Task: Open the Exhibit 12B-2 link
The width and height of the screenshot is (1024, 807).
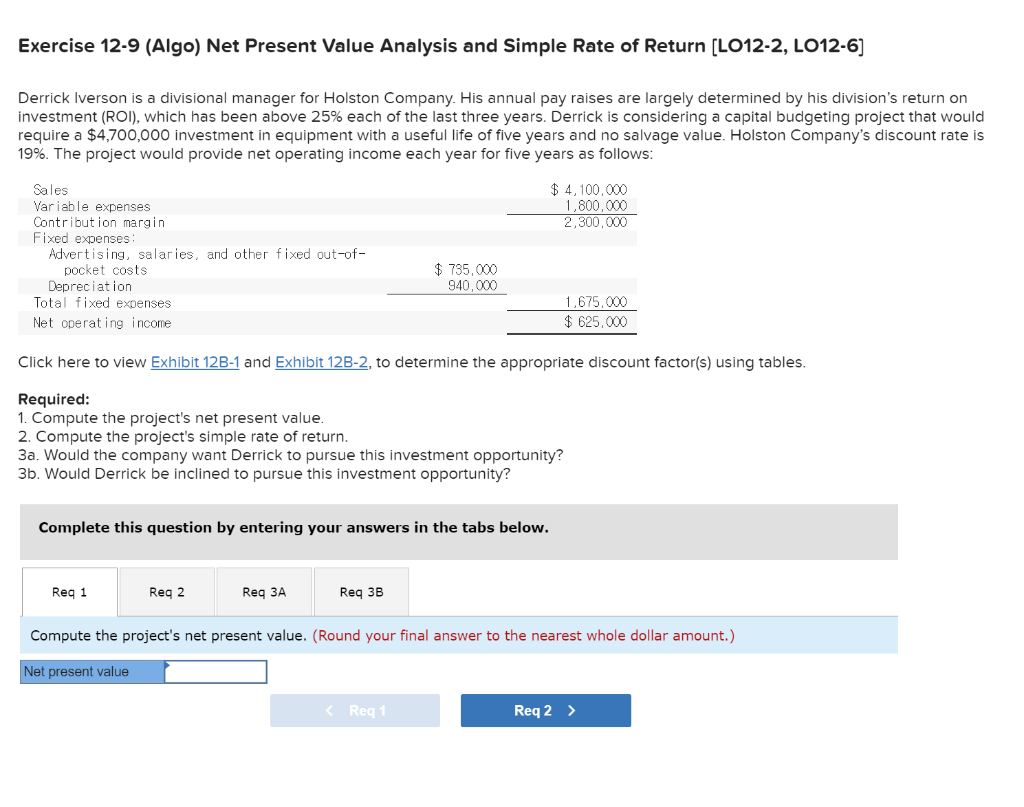Action: click(321, 361)
